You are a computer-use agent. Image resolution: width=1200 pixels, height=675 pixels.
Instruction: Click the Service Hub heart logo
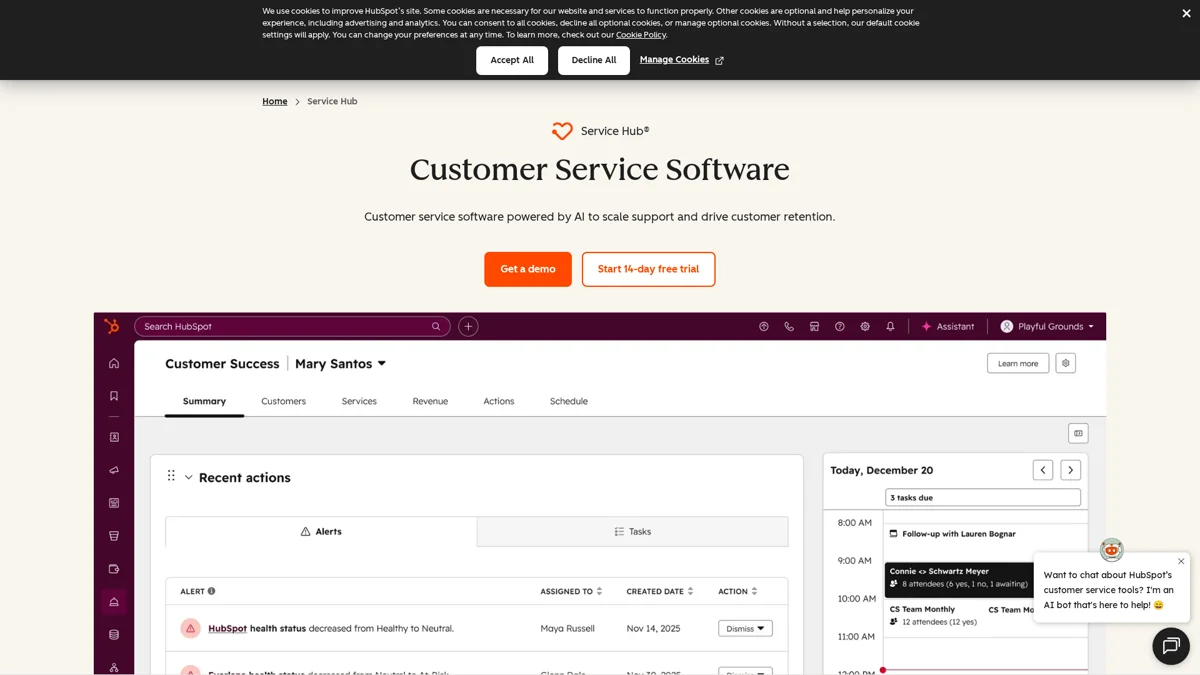(562, 131)
